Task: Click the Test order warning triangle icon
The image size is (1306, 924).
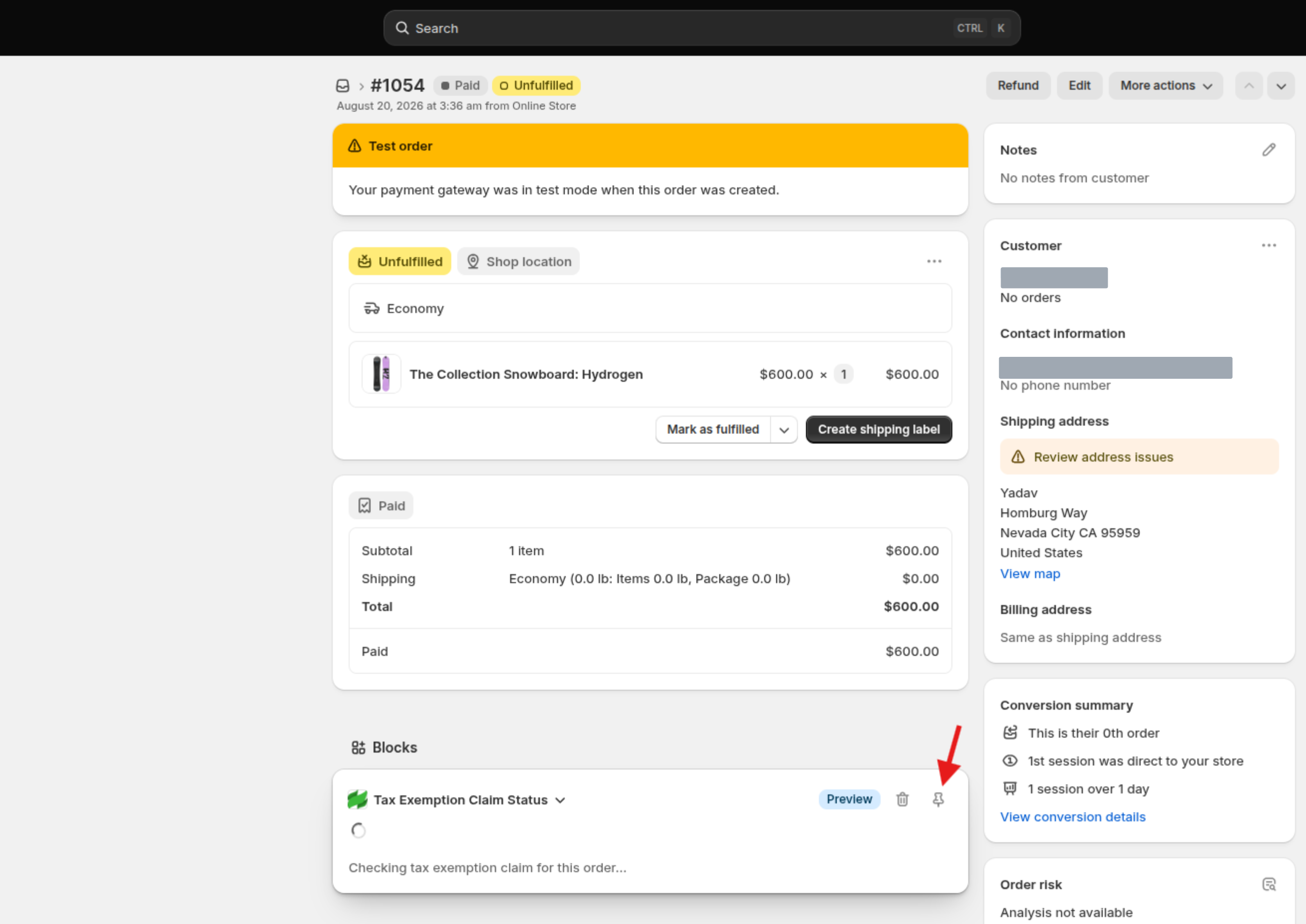Action: (354, 146)
